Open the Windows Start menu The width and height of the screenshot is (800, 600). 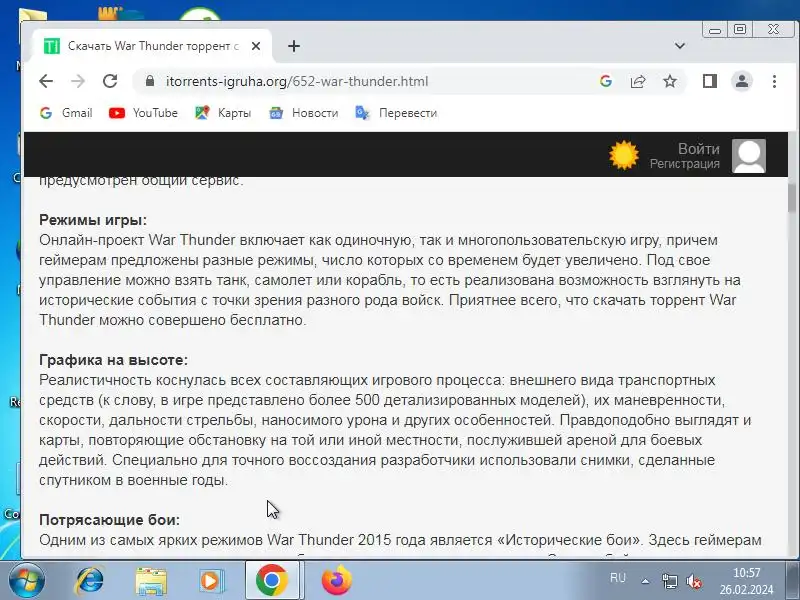pyautogui.click(x=27, y=580)
